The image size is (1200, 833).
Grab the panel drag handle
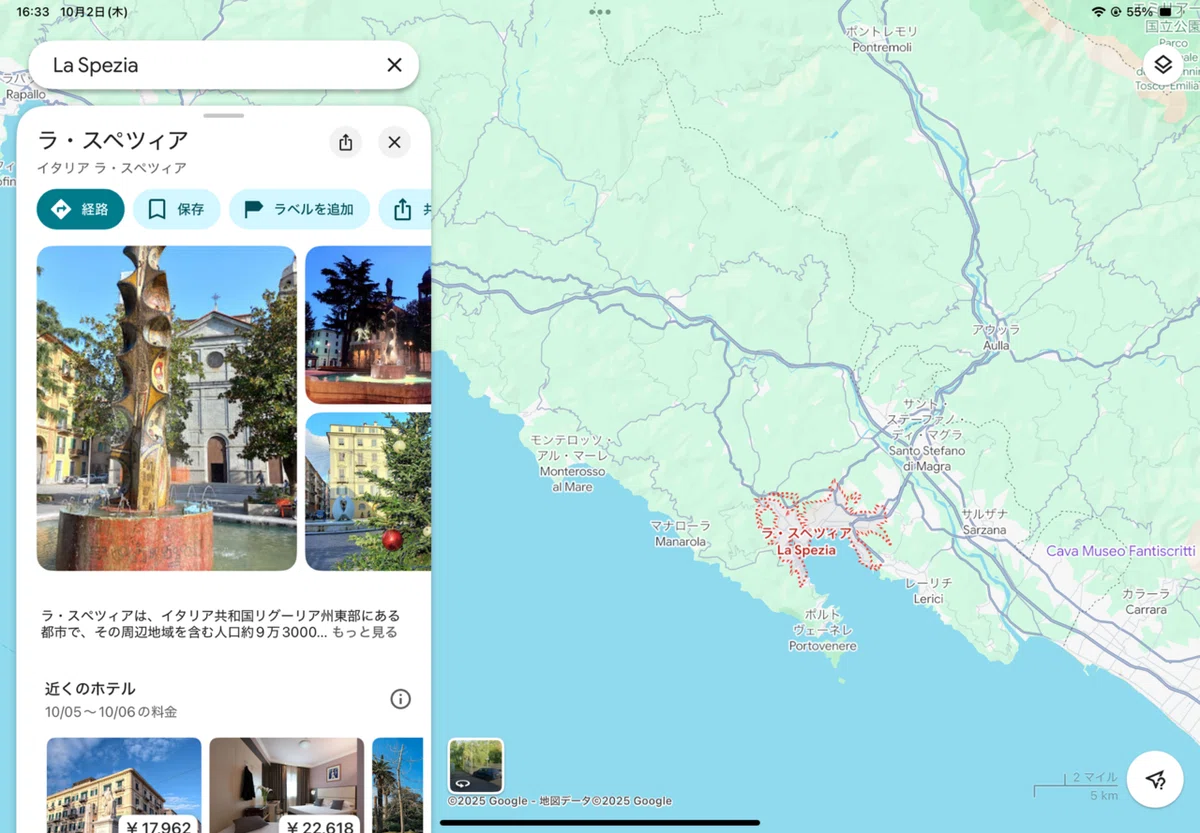coord(223,116)
